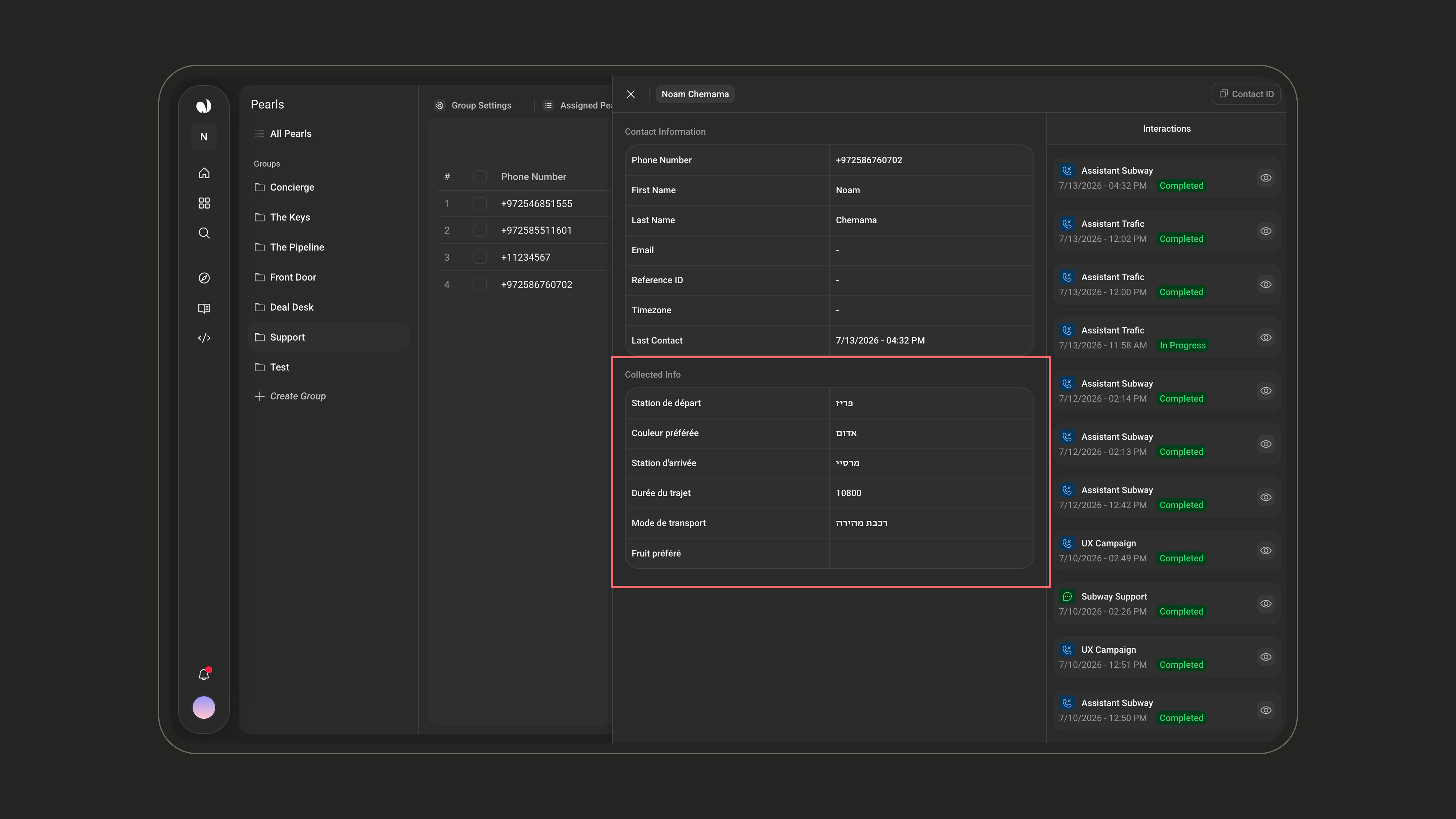1456x819 pixels.
Task: Open the compass explore icon
Action: click(204, 278)
